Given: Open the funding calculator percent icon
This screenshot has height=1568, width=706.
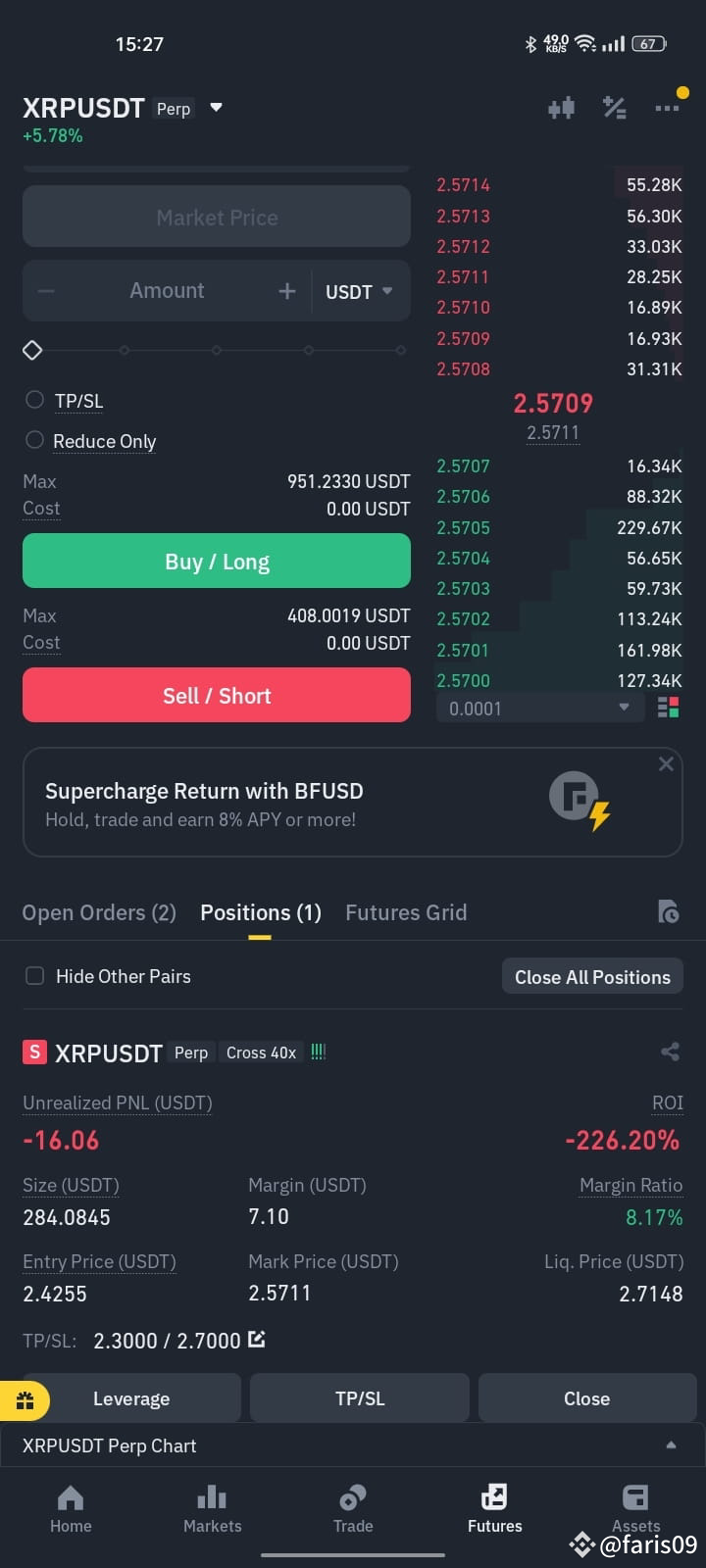Looking at the screenshot, I should pyautogui.click(x=615, y=108).
